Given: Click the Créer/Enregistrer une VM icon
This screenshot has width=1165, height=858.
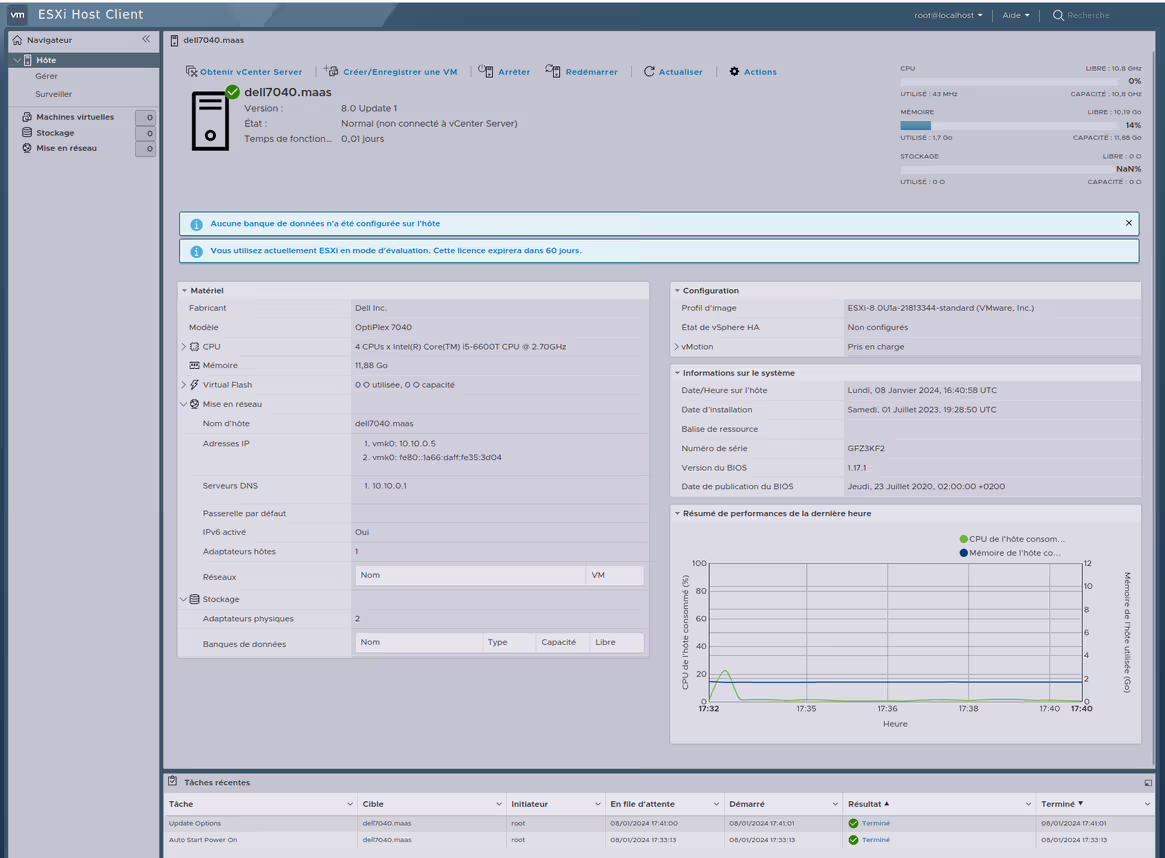Looking at the screenshot, I should coord(332,72).
